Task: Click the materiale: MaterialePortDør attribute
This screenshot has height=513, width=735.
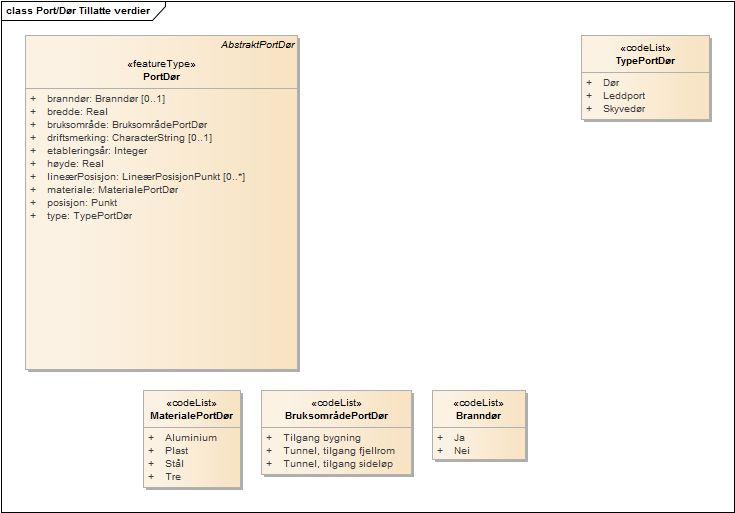Action: point(112,190)
